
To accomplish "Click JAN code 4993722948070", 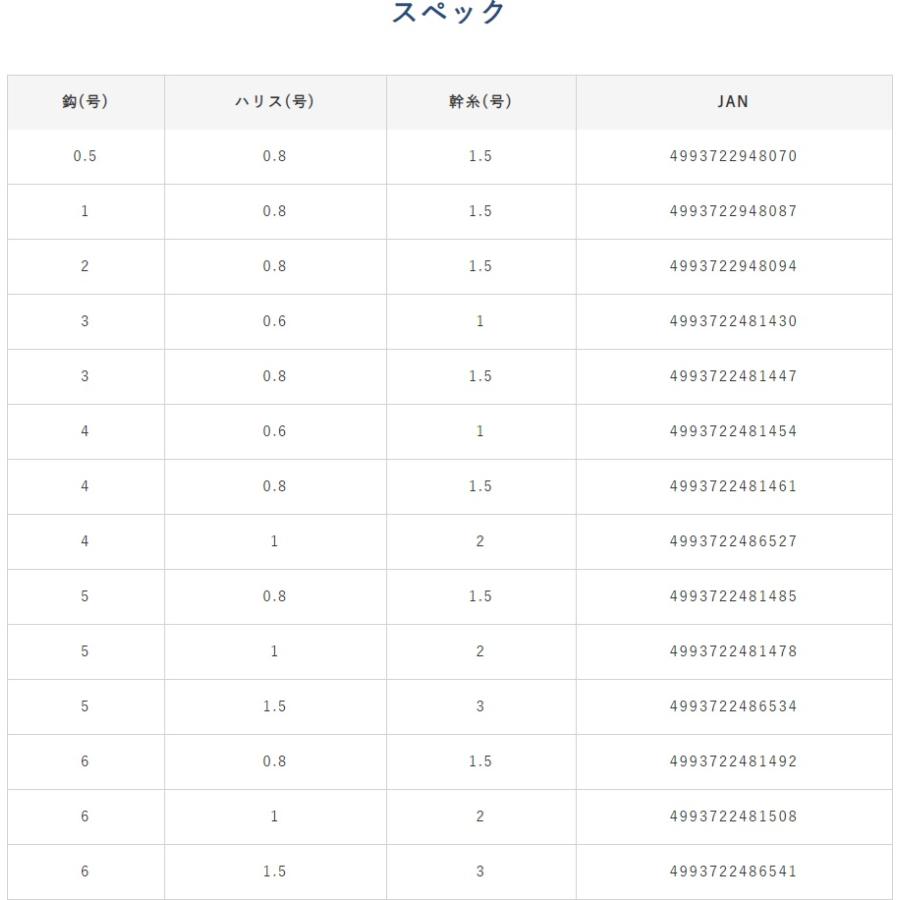I will [733, 156].
